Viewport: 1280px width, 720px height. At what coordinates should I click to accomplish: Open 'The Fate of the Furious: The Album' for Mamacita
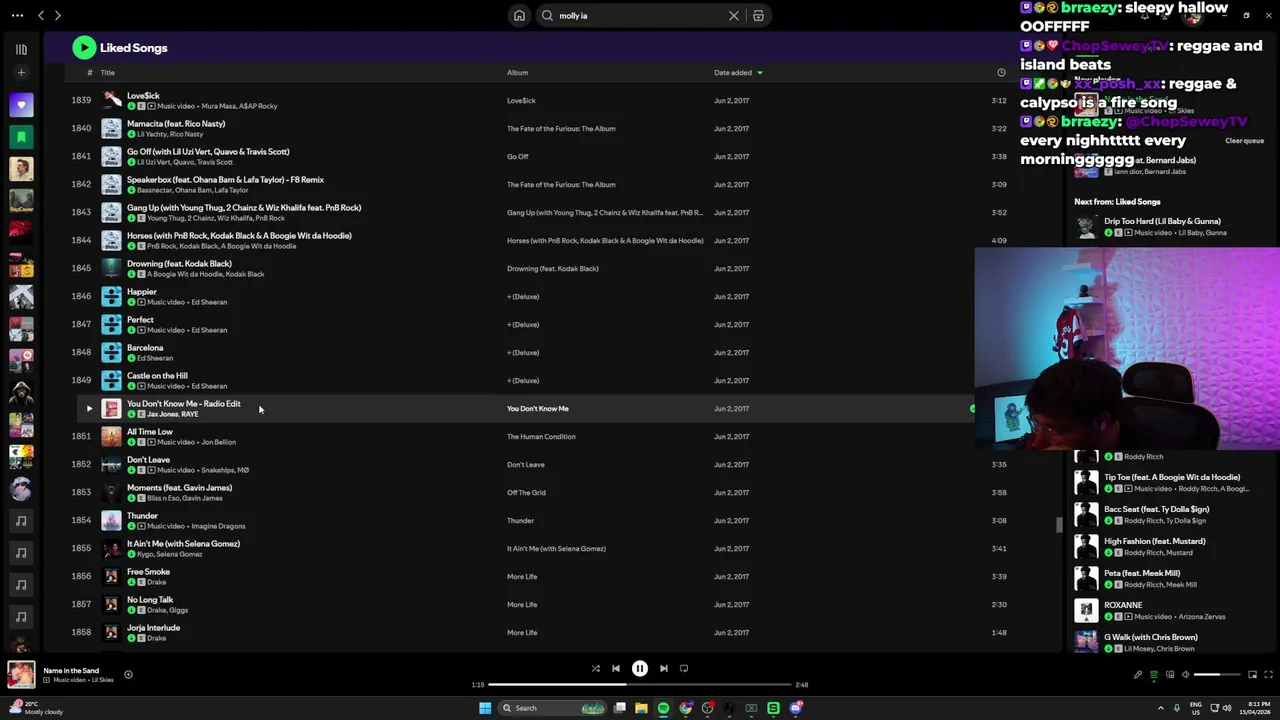(x=561, y=129)
